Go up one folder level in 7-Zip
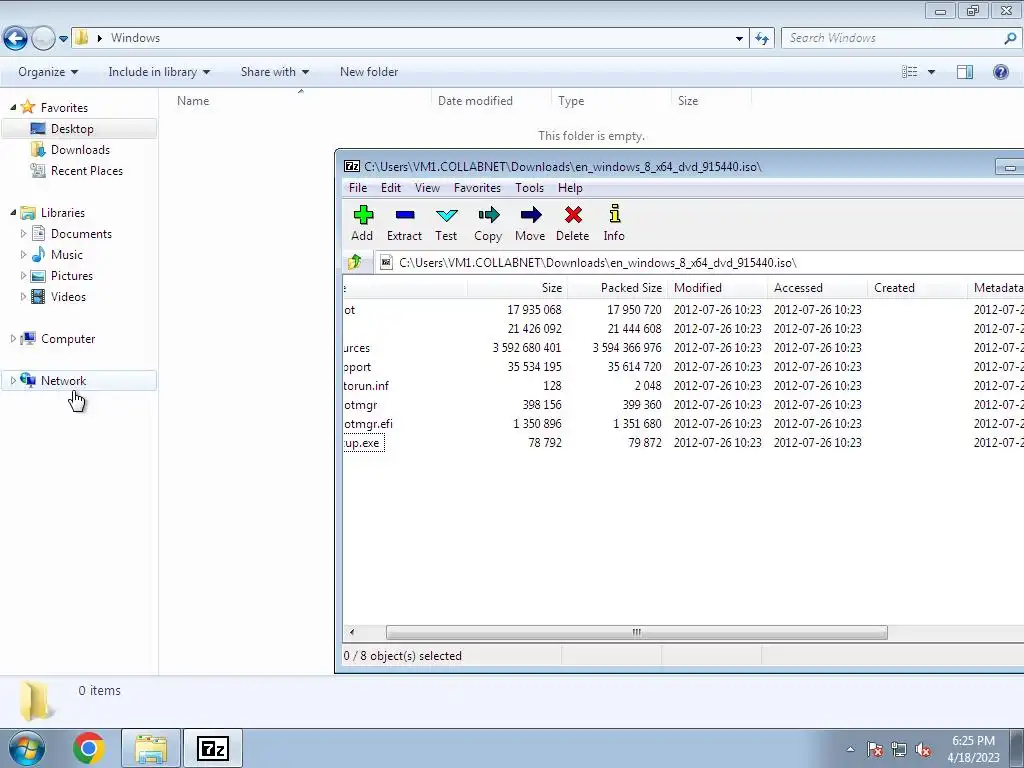 click(x=355, y=263)
